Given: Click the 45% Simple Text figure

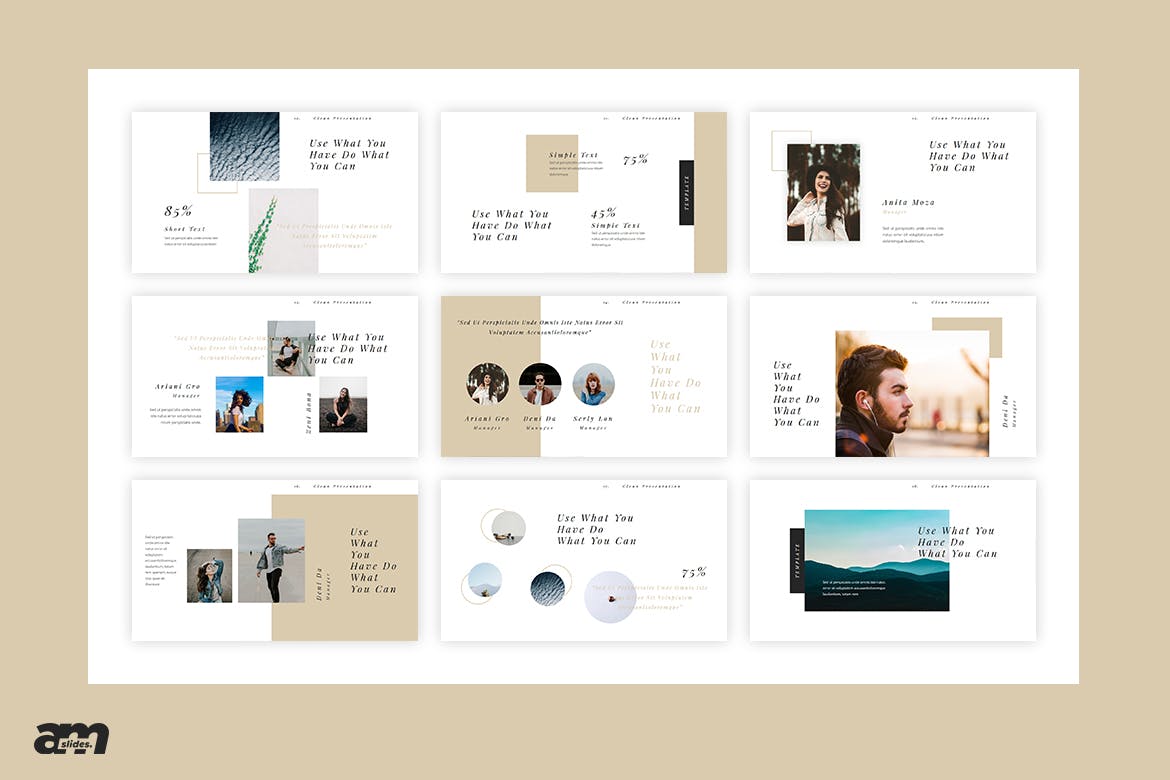Looking at the screenshot, I should (604, 213).
